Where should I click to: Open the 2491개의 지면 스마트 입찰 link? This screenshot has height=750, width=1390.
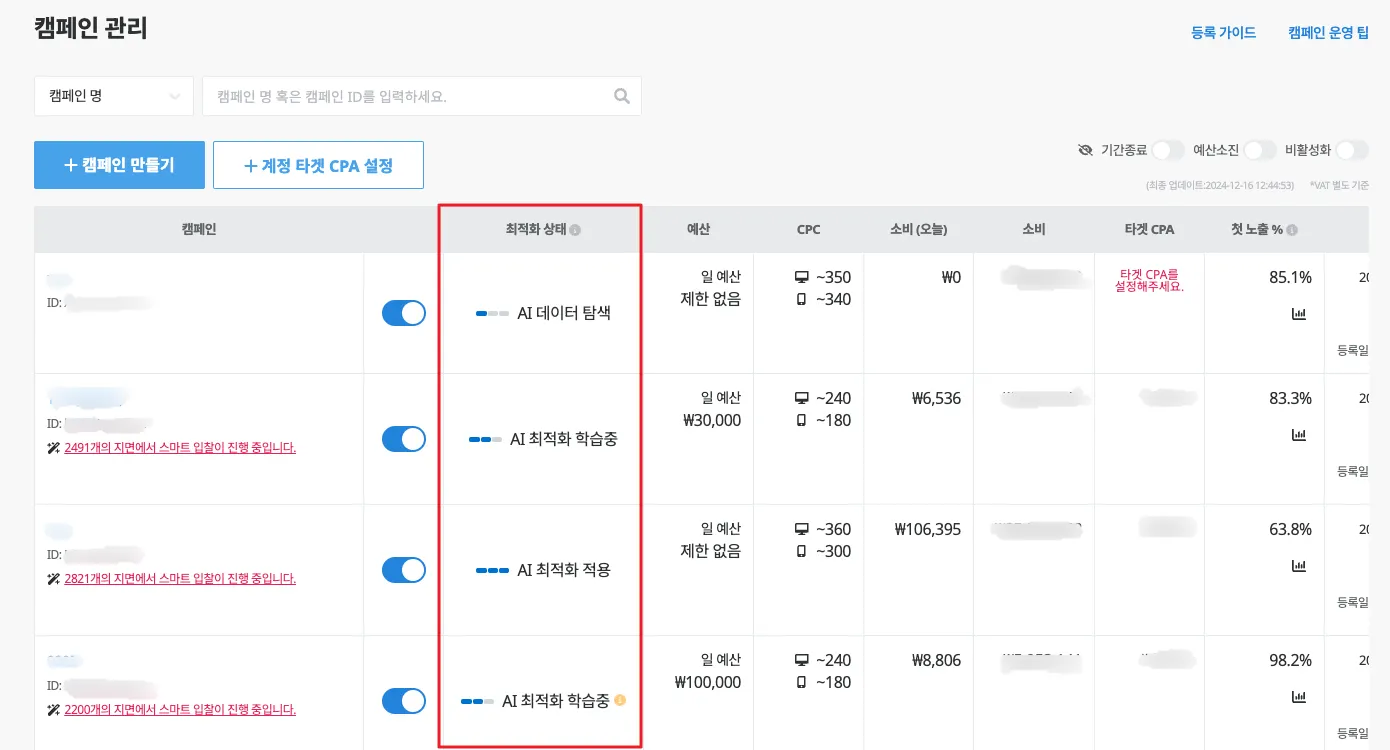point(180,448)
